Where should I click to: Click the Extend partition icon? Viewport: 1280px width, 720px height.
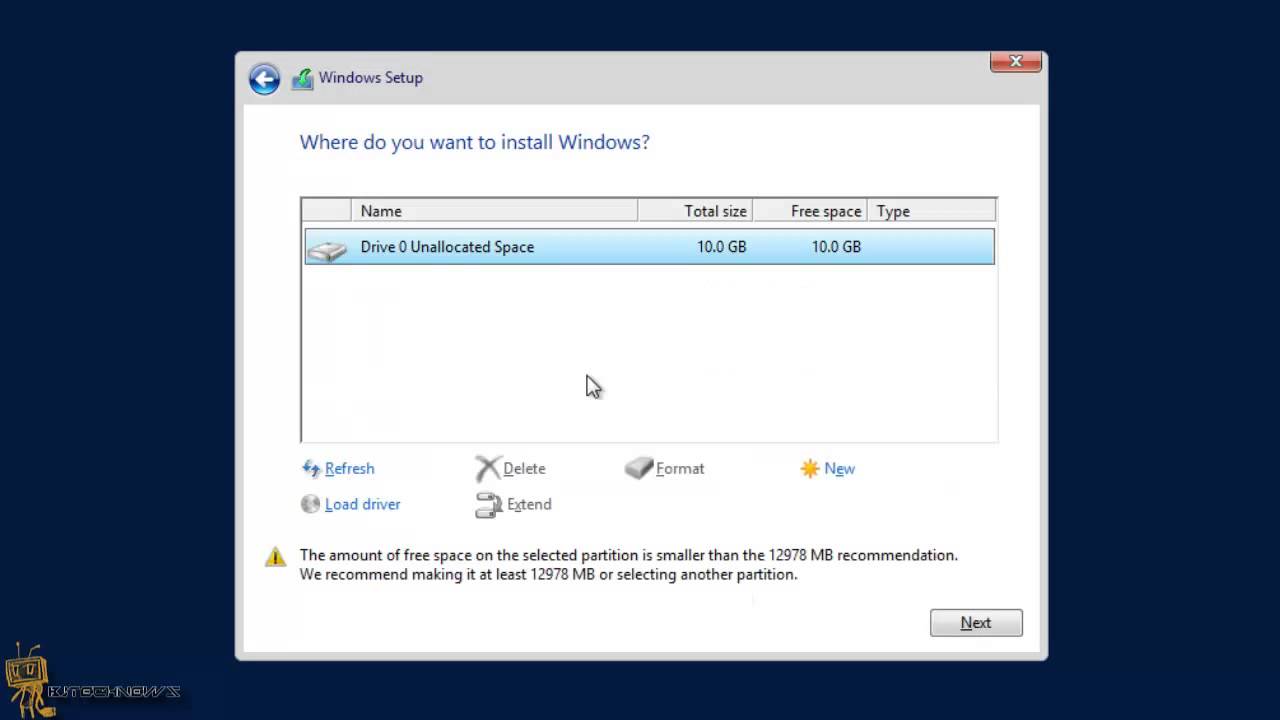(488, 505)
